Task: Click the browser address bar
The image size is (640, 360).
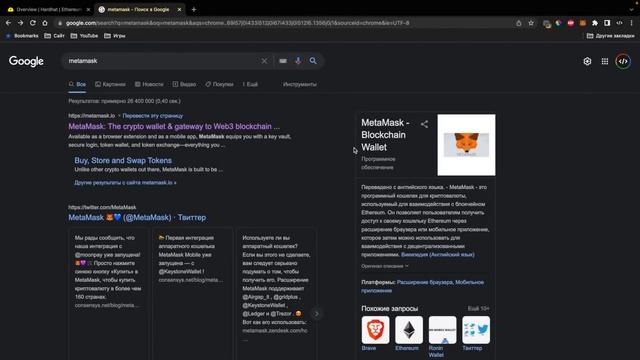Action: [286, 23]
